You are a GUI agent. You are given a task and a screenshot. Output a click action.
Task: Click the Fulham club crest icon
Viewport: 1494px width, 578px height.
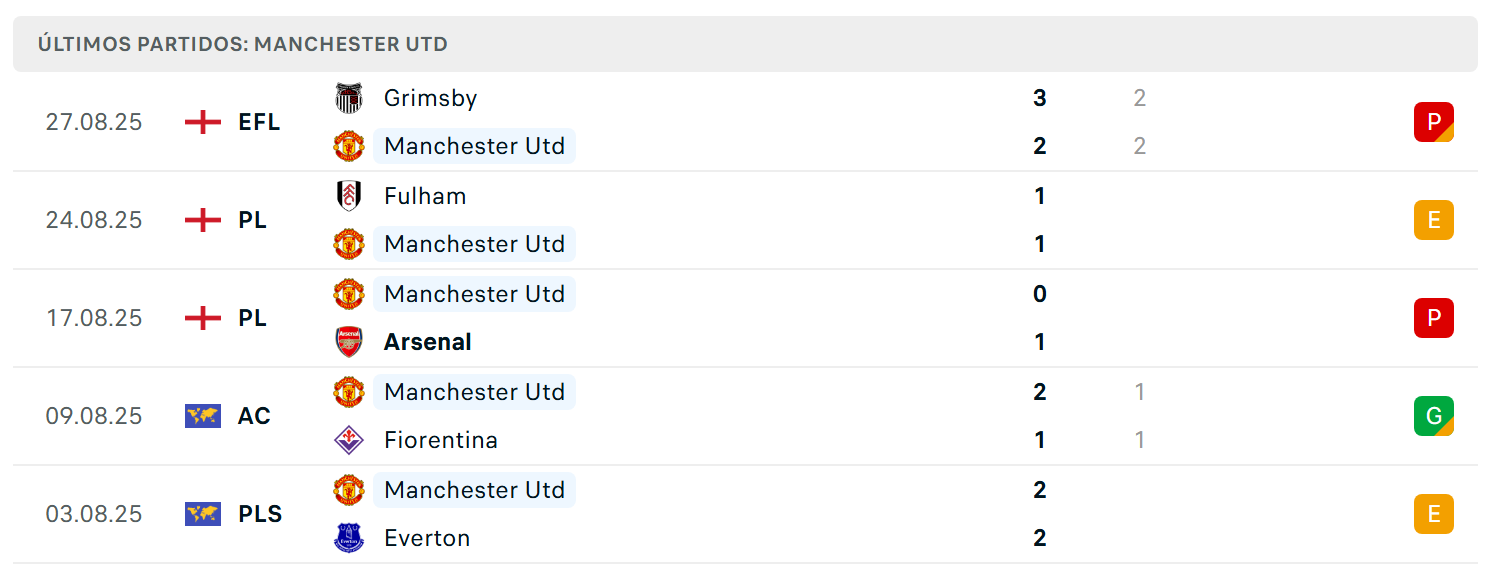pos(349,196)
